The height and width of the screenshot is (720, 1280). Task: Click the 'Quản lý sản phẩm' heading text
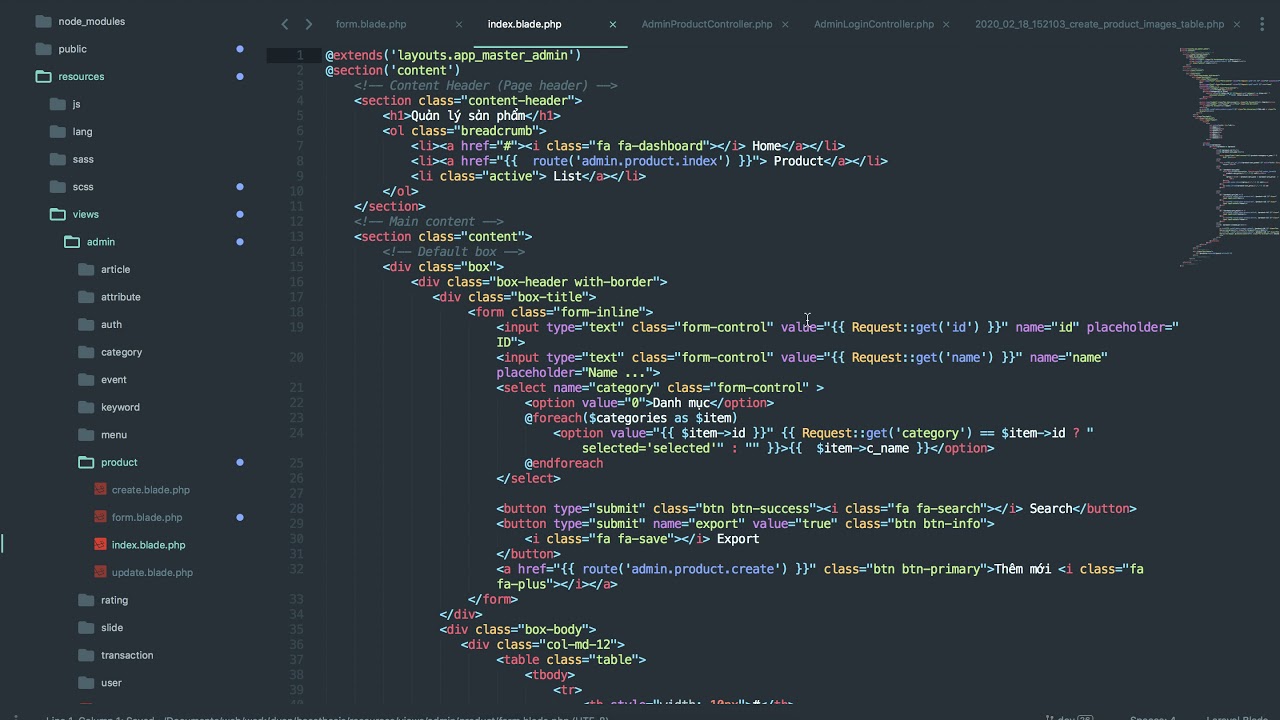coord(468,116)
